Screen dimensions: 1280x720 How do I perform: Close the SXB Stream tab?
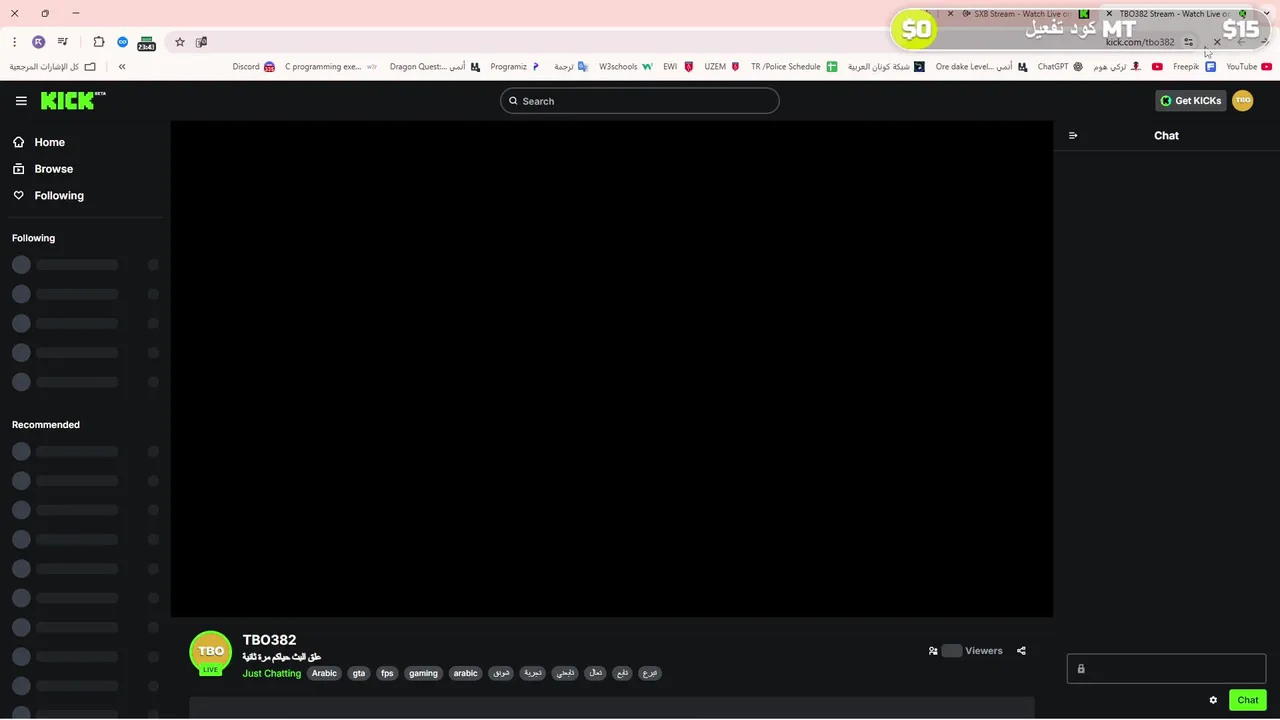(951, 14)
